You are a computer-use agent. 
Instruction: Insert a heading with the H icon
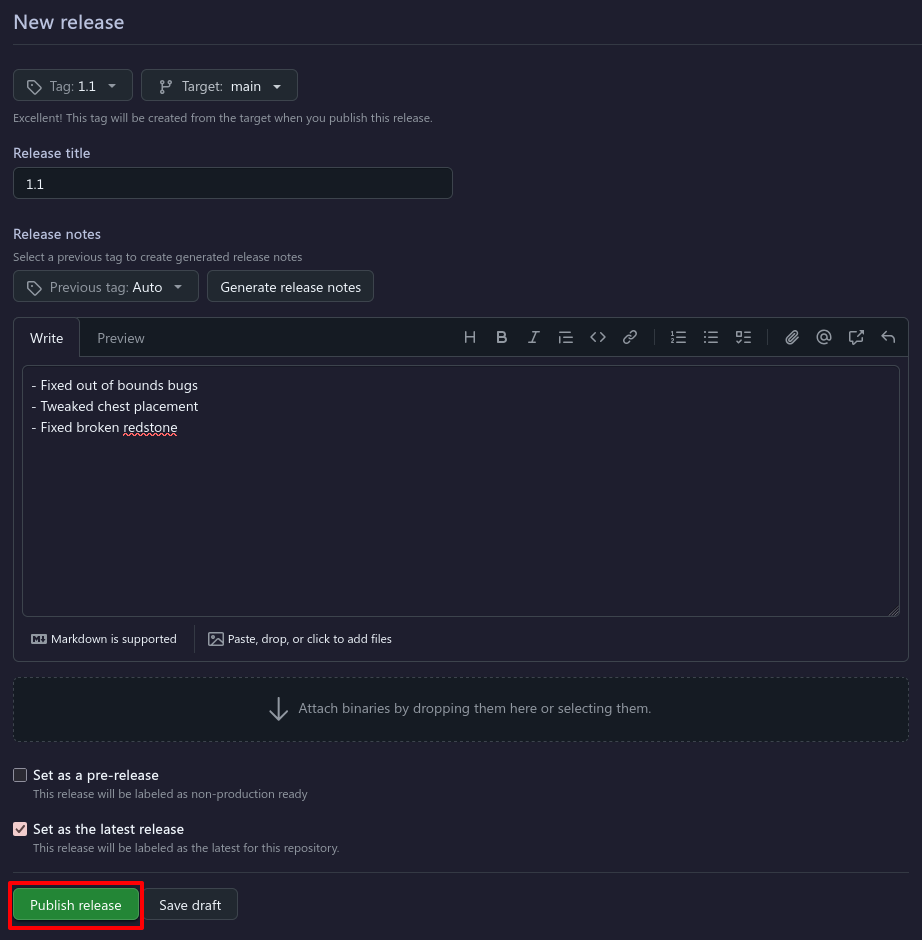coord(469,338)
